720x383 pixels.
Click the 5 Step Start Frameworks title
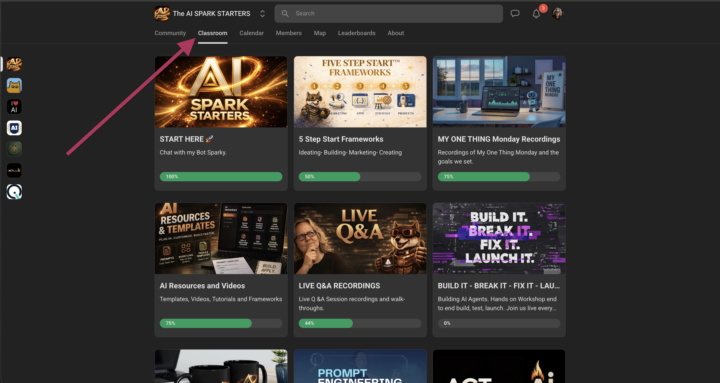341,139
